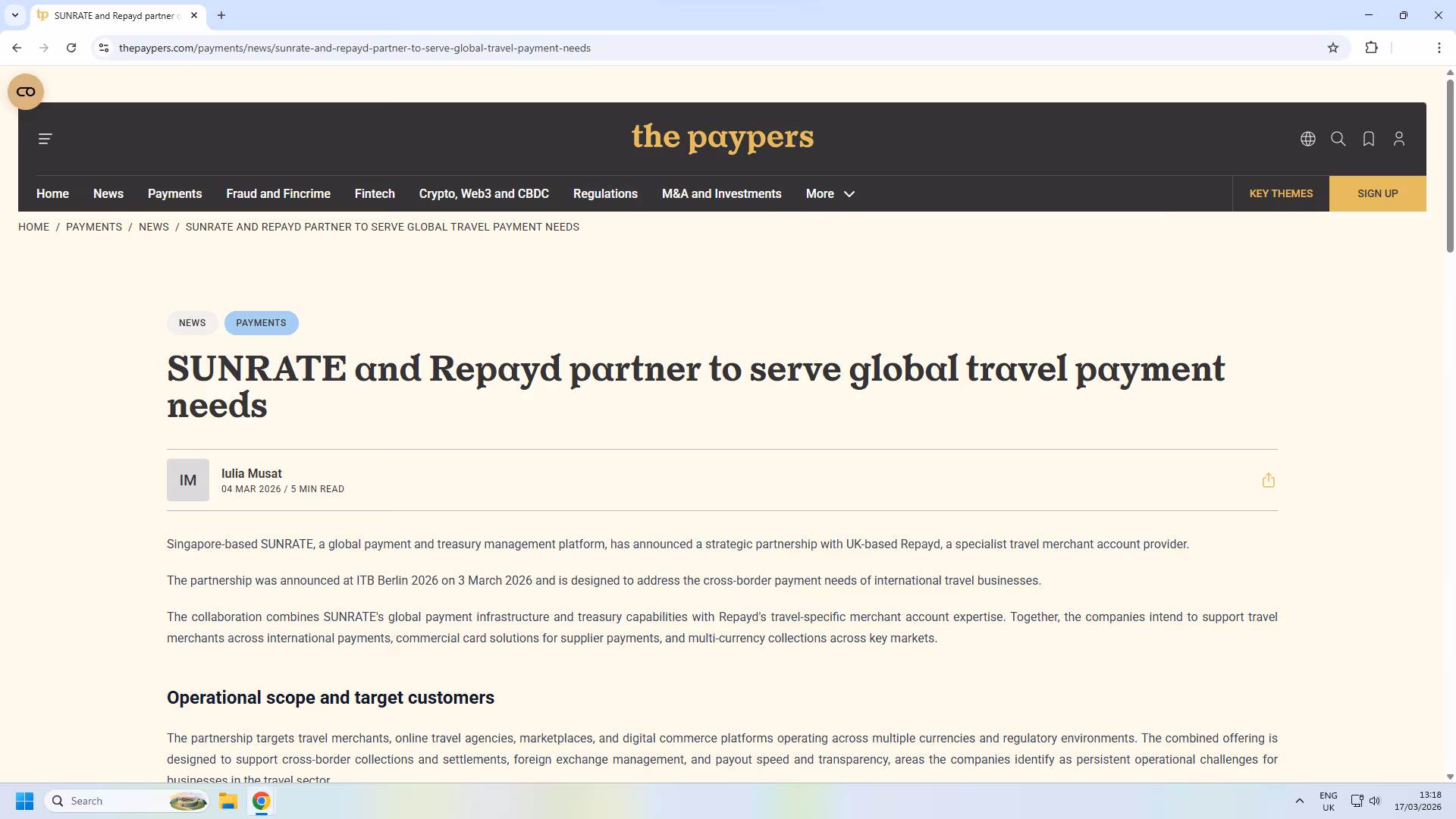Click the Chrome icon in the taskbar
This screenshot has width=1456, height=819.
(x=262, y=801)
